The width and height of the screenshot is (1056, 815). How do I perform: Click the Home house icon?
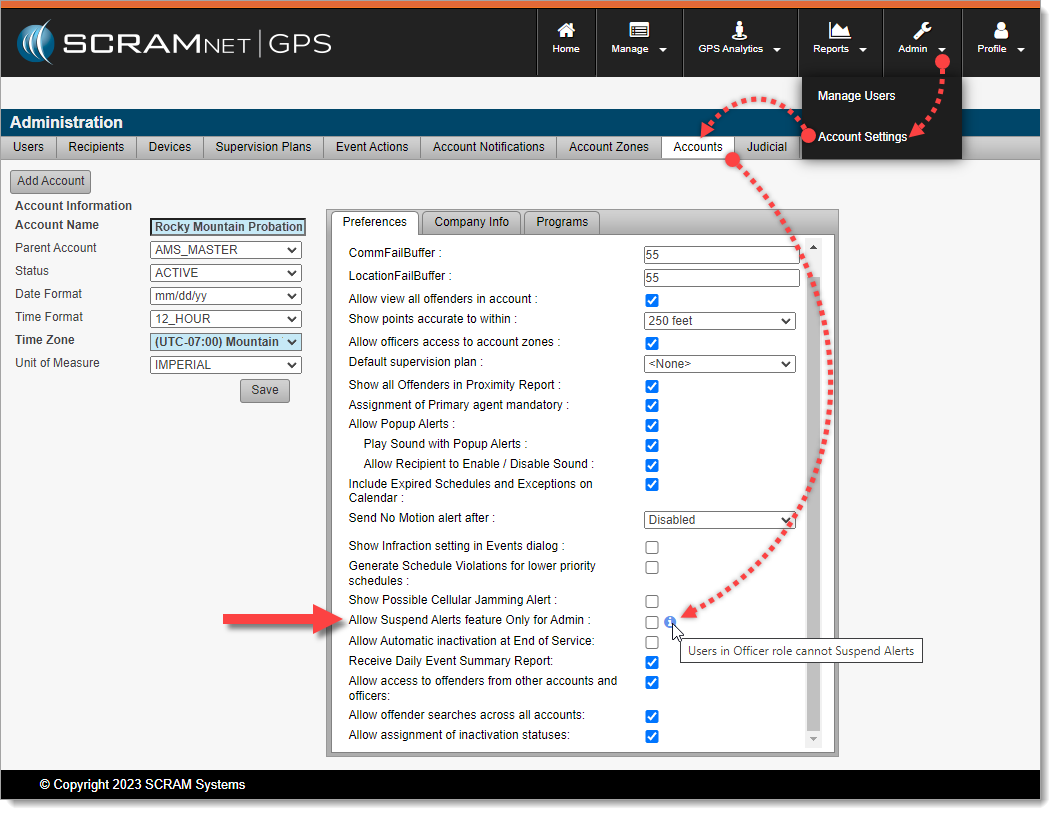(566, 30)
